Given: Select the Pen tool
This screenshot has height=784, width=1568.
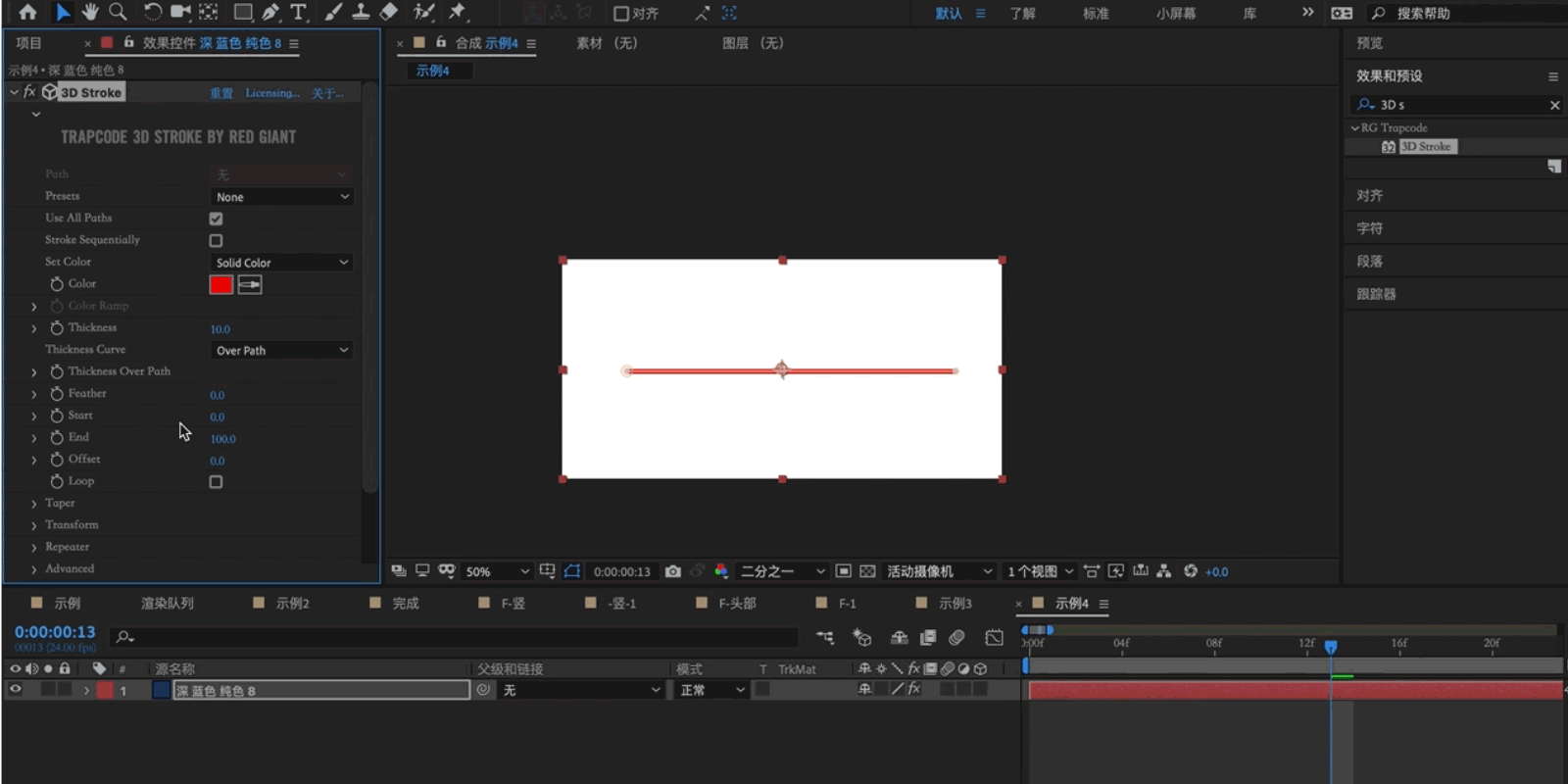Looking at the screenshot, I should pos(270,12).
